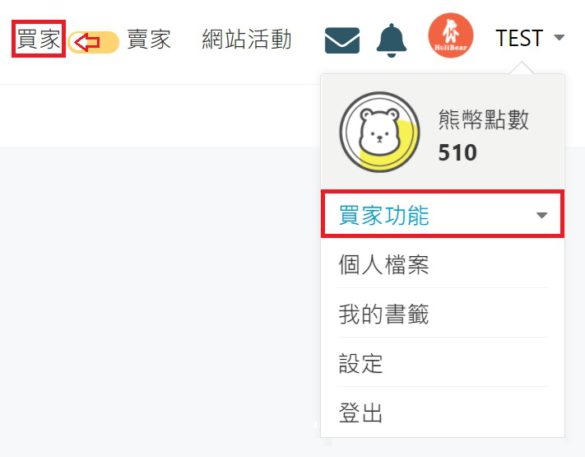Open the 買家功能 section label
The width and height of the screenshot is (585, 457).
click(384, 215)
